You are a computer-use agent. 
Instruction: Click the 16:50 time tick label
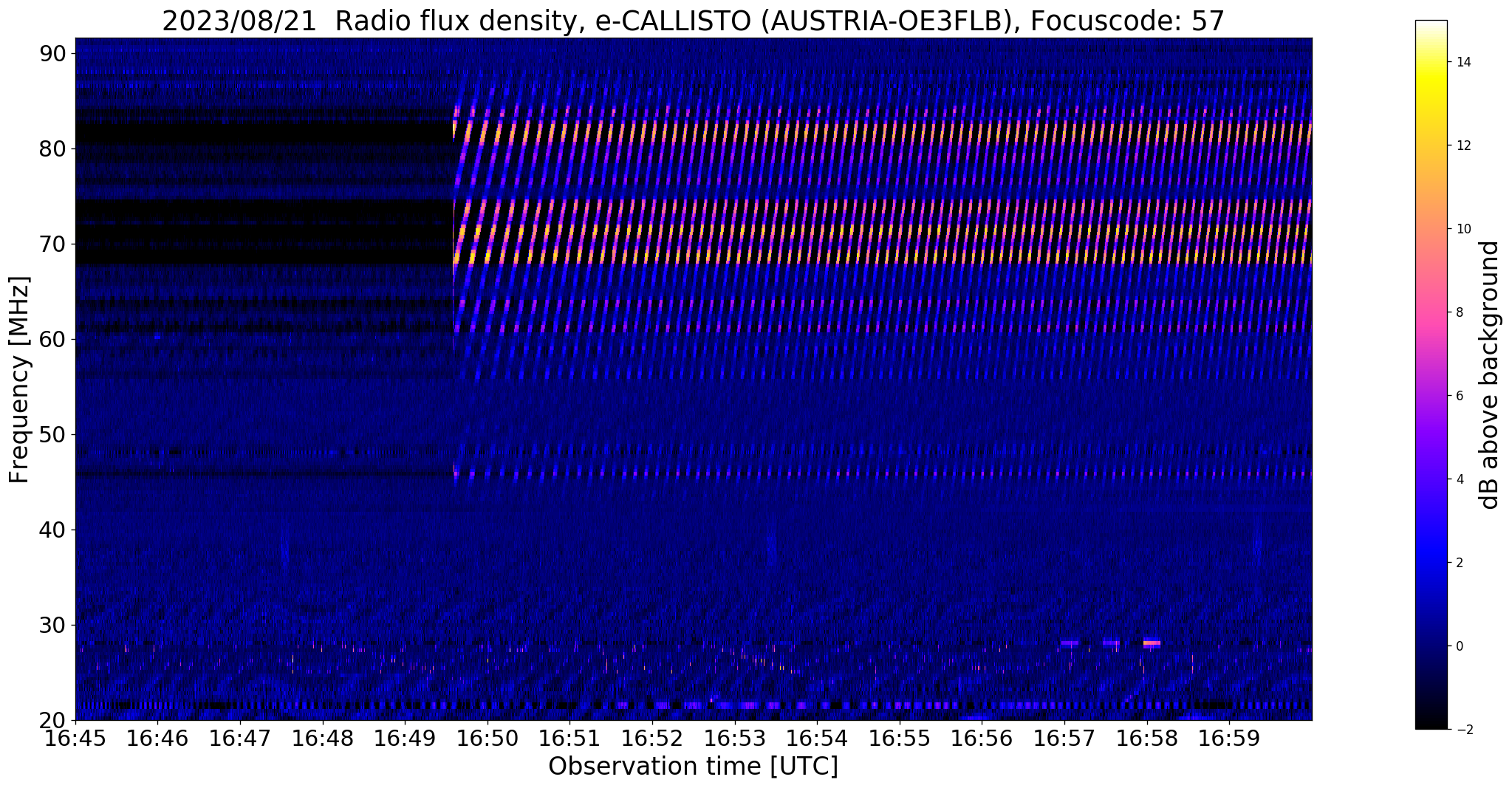[488, 738]
